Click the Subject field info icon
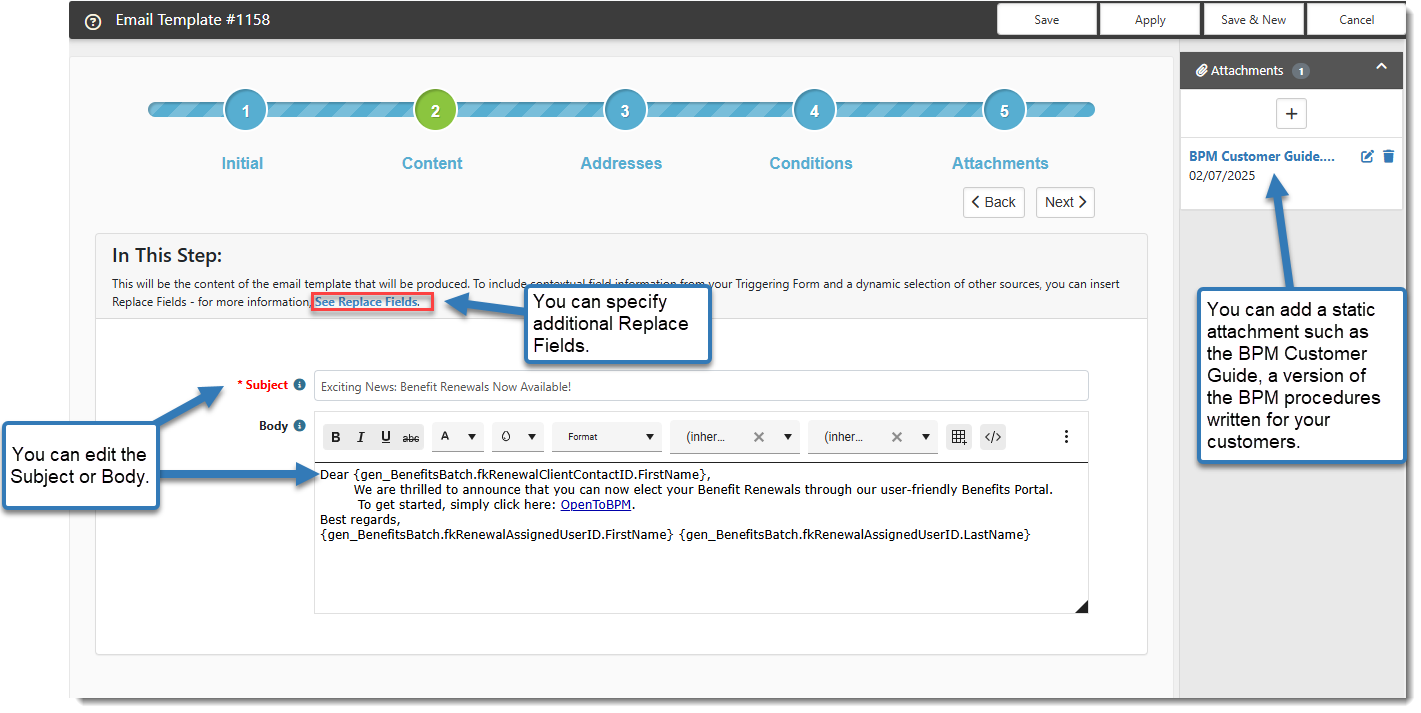Viewport: 1421px width, 713px height. 299,385
